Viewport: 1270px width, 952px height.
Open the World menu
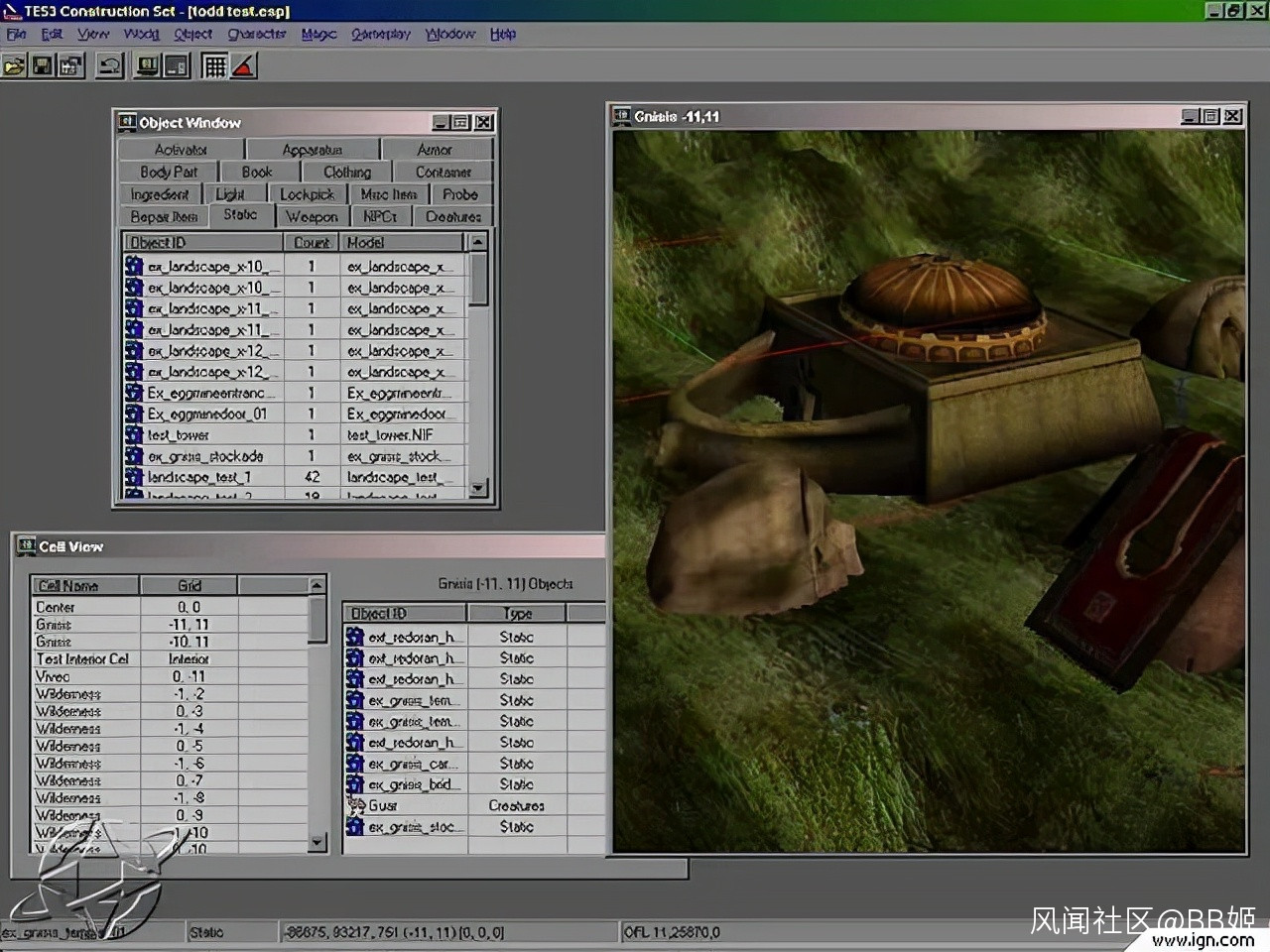(141, 34)
